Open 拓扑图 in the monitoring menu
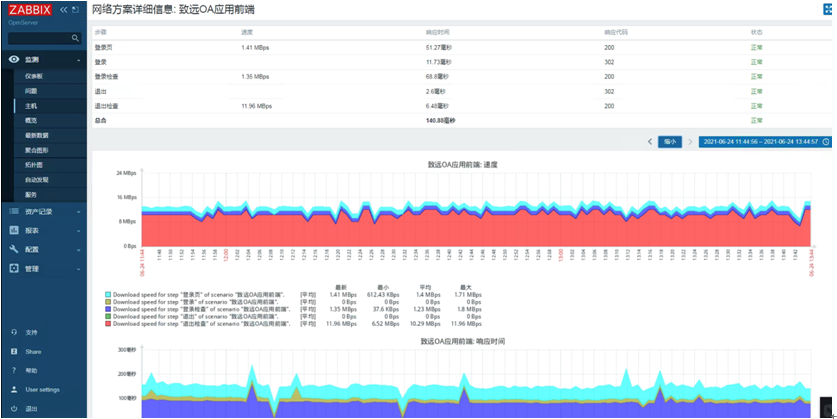The image size is (837, 419). (33, 165)
